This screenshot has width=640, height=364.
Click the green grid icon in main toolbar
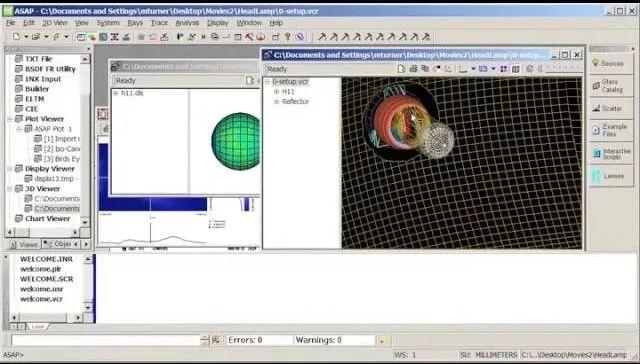click(103, 37)
